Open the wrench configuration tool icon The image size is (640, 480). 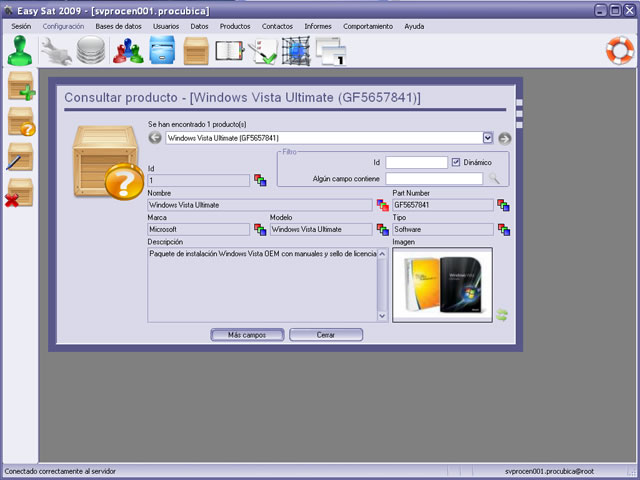point(56,51)
